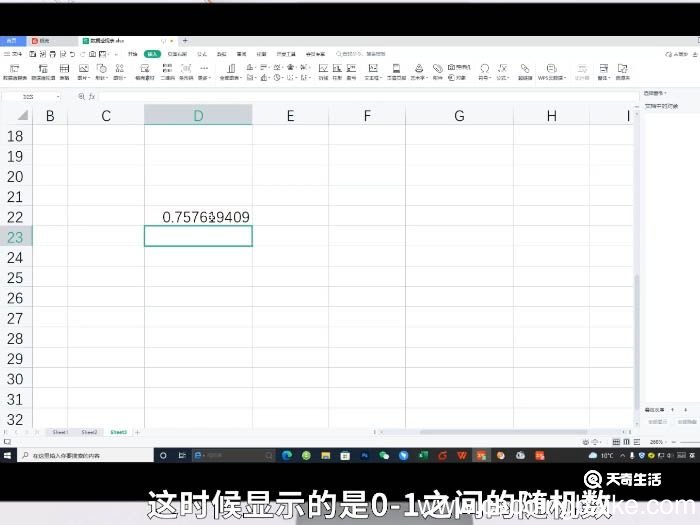The height and width of the screenshot is (525, 700).
Task: Open the pie chart type dropdown
Action: pos(278,77)
